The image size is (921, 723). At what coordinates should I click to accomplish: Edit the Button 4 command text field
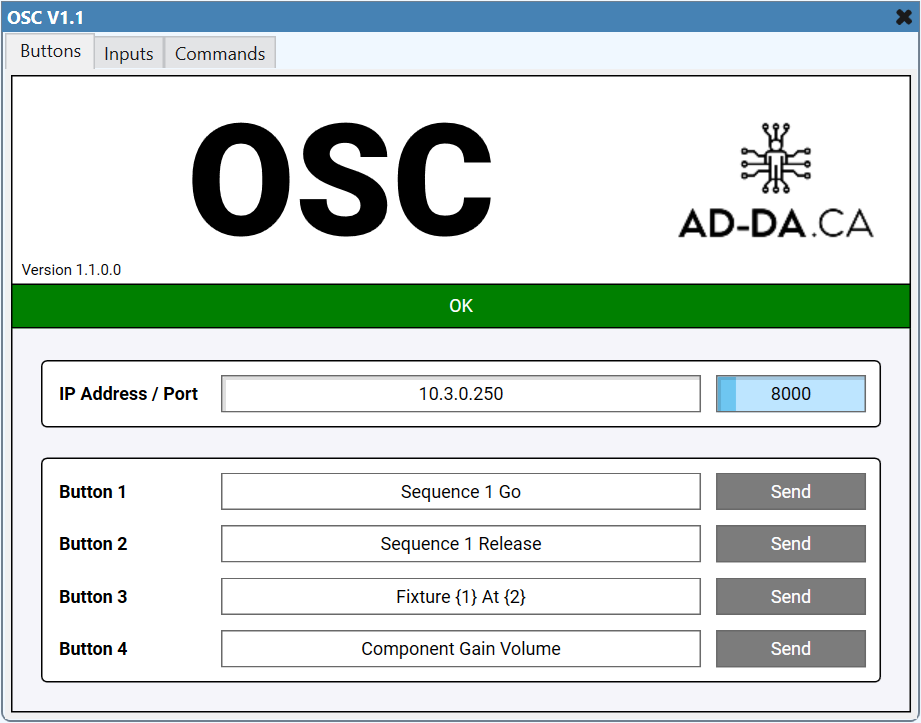point(460,648)
